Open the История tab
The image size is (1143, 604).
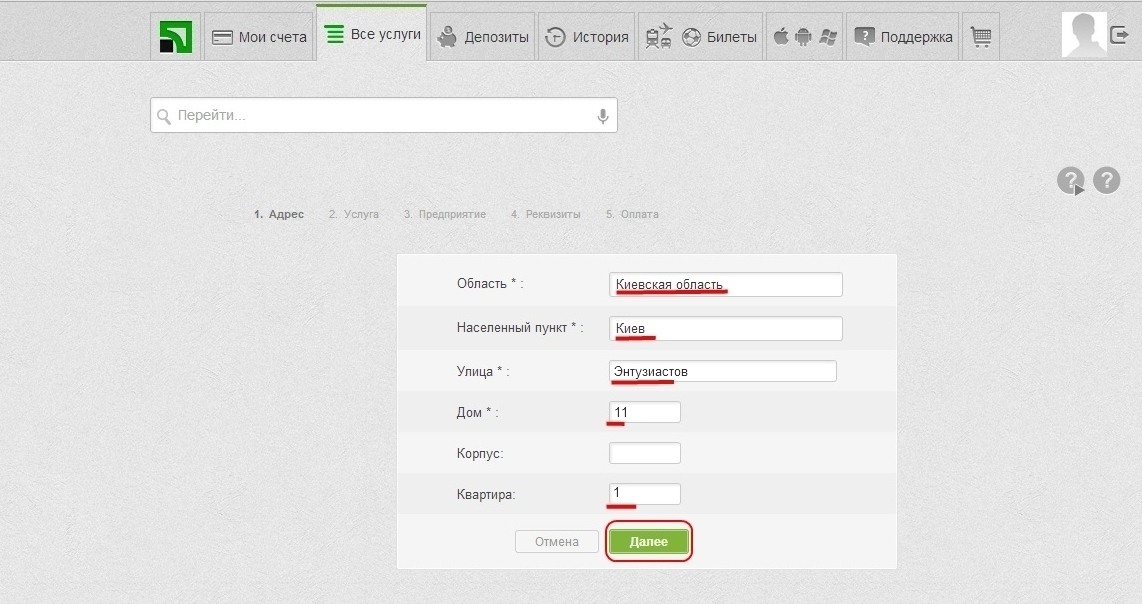587,37
